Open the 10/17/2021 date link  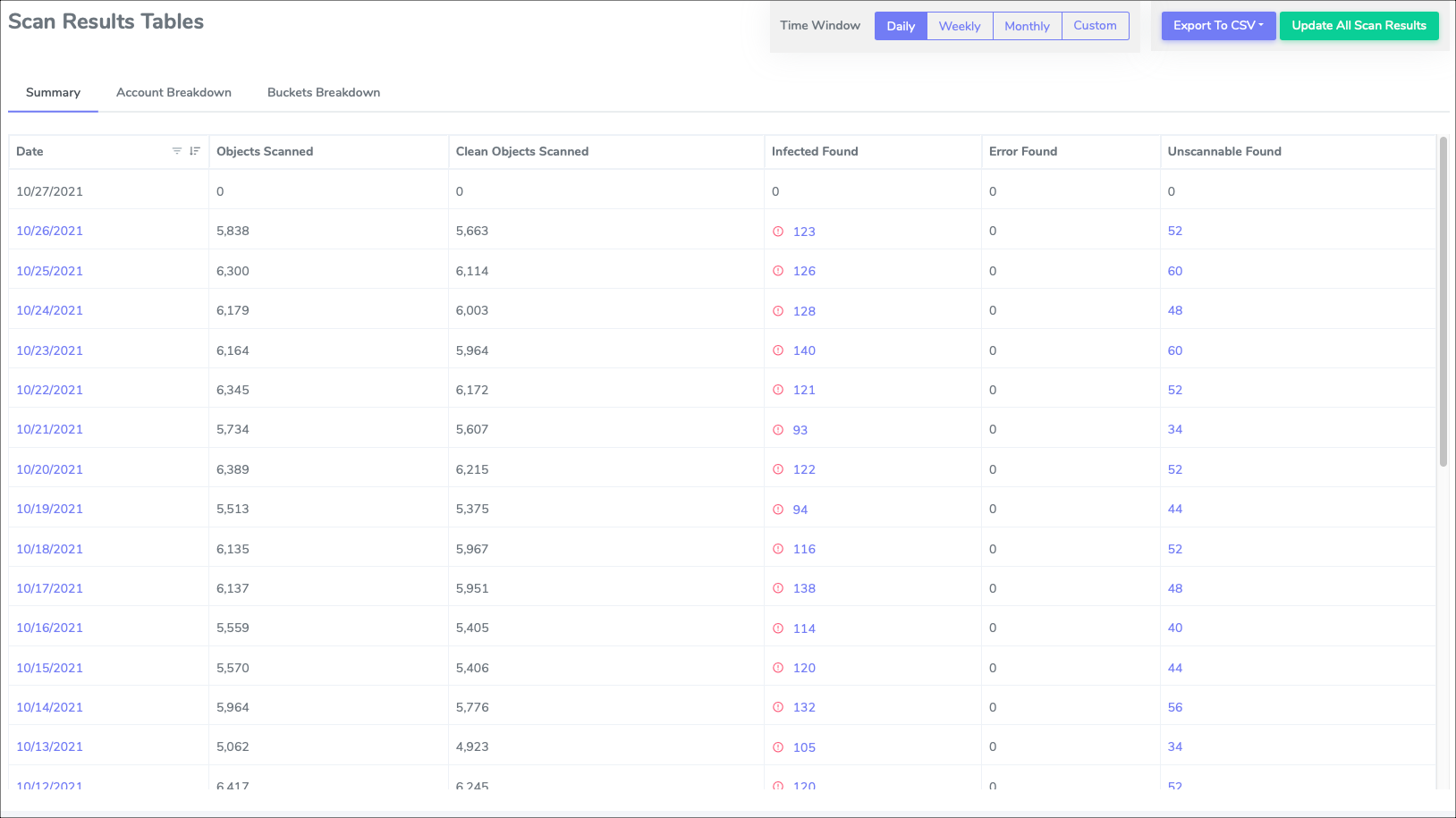49,588
